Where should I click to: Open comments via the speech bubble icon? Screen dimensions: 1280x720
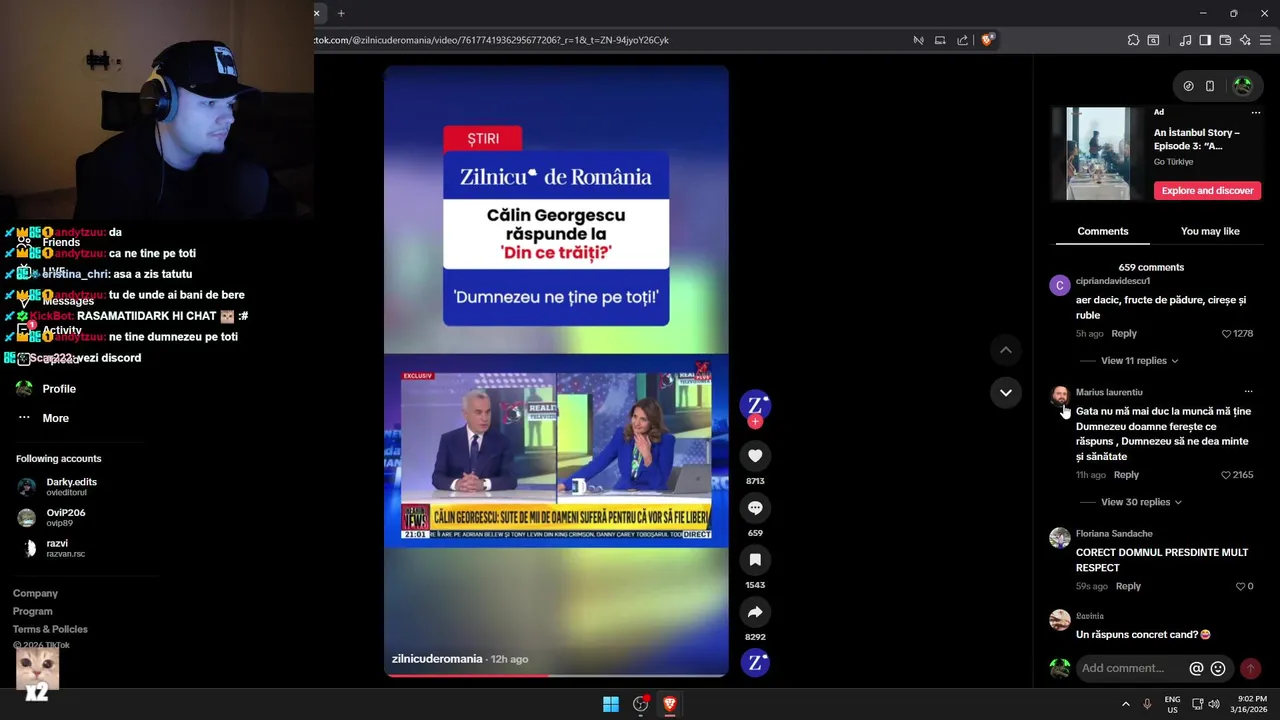point(755,508)
